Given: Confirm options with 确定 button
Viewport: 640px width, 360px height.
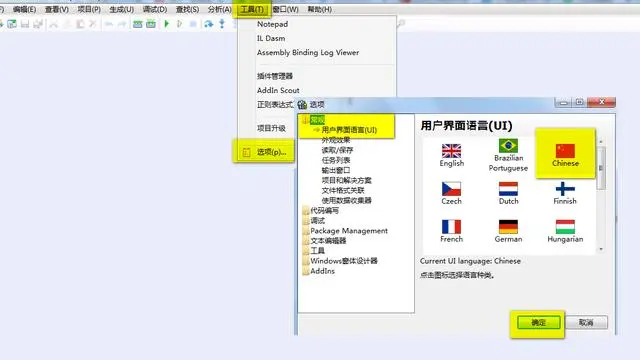Looking at the screenshot, I should coord(538,322).
